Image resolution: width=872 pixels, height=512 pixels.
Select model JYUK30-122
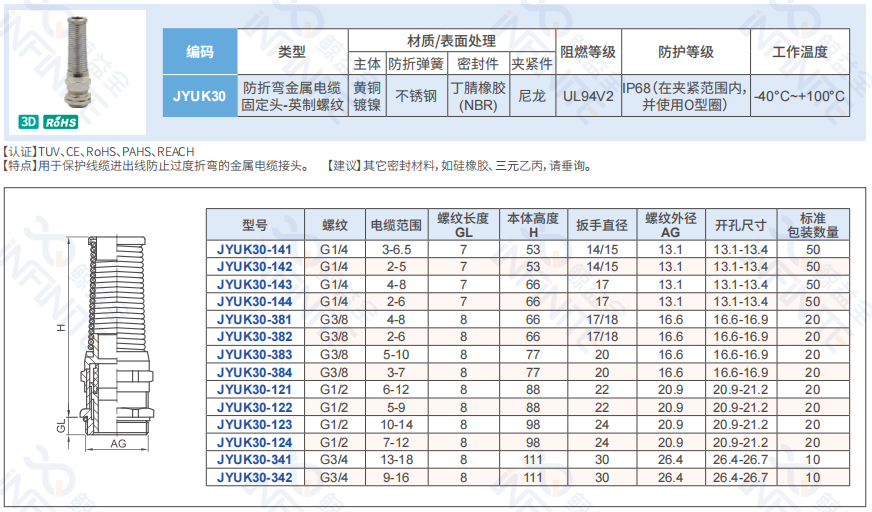pyautogui.click(x=255, y=407)
